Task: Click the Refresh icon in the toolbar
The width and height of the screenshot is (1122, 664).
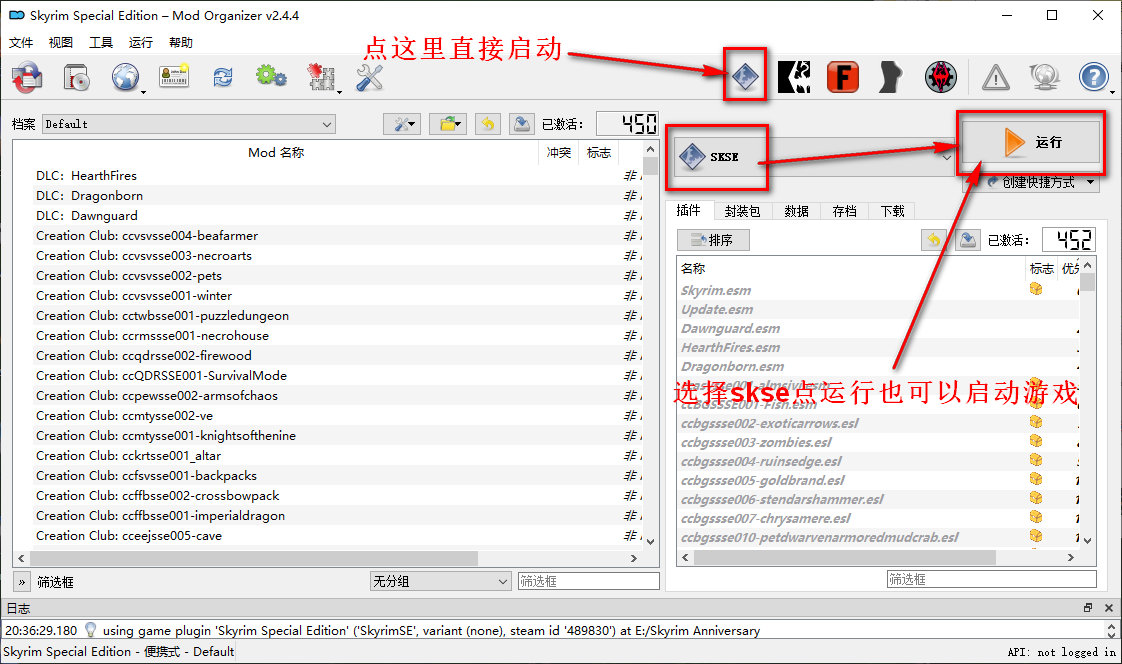Action: [x=222, y=77]
